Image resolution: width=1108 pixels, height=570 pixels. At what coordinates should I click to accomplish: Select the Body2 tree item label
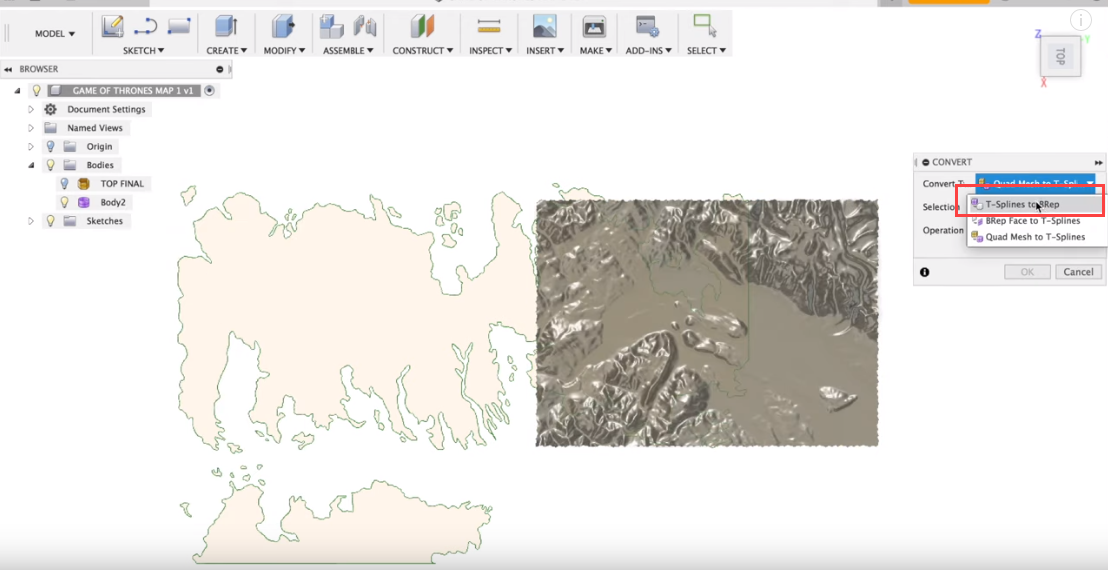(x=112, y=202)
